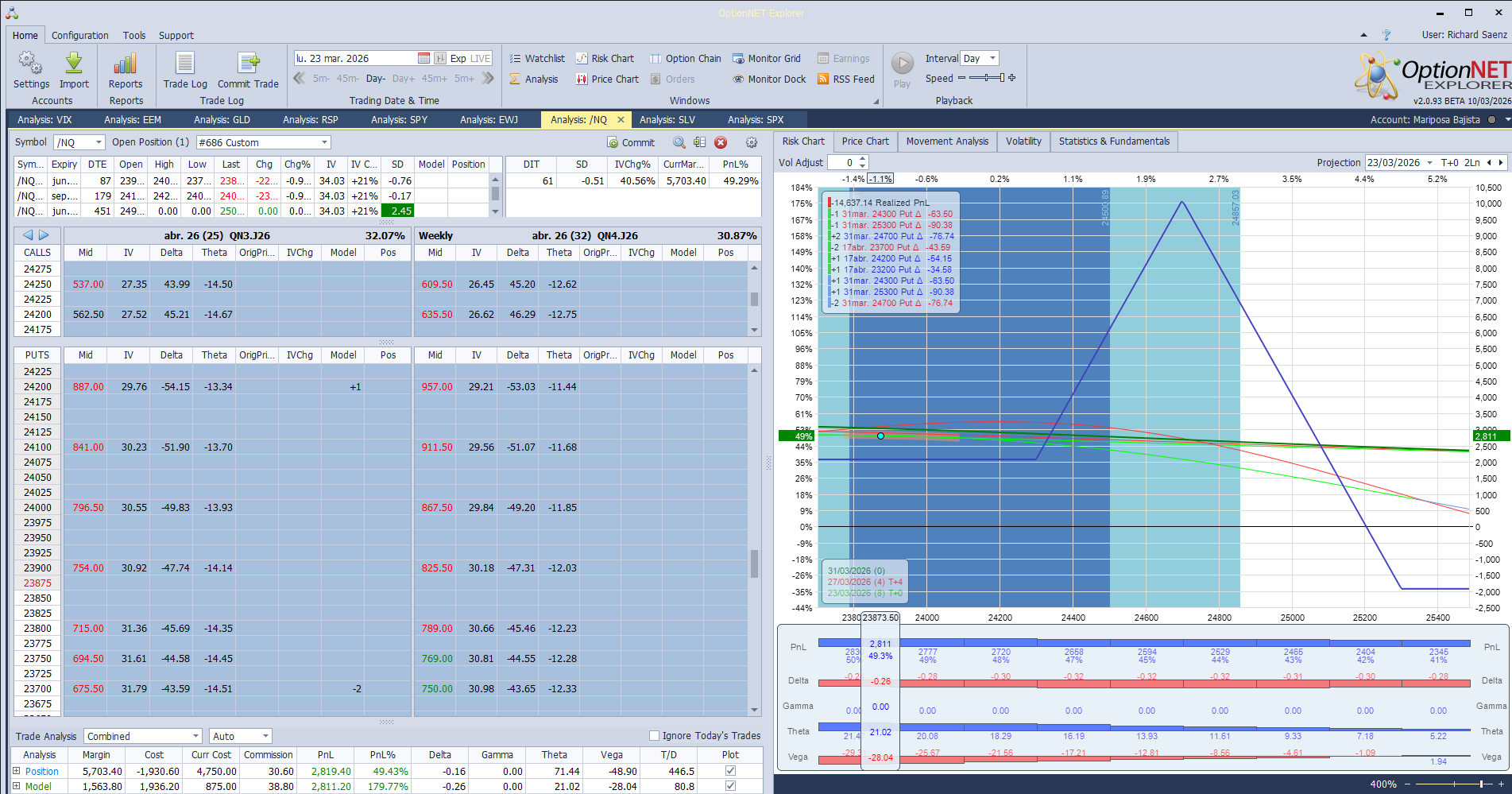Jump back with double left arrow
1512x794 pixels.
(x=300, y=78)
